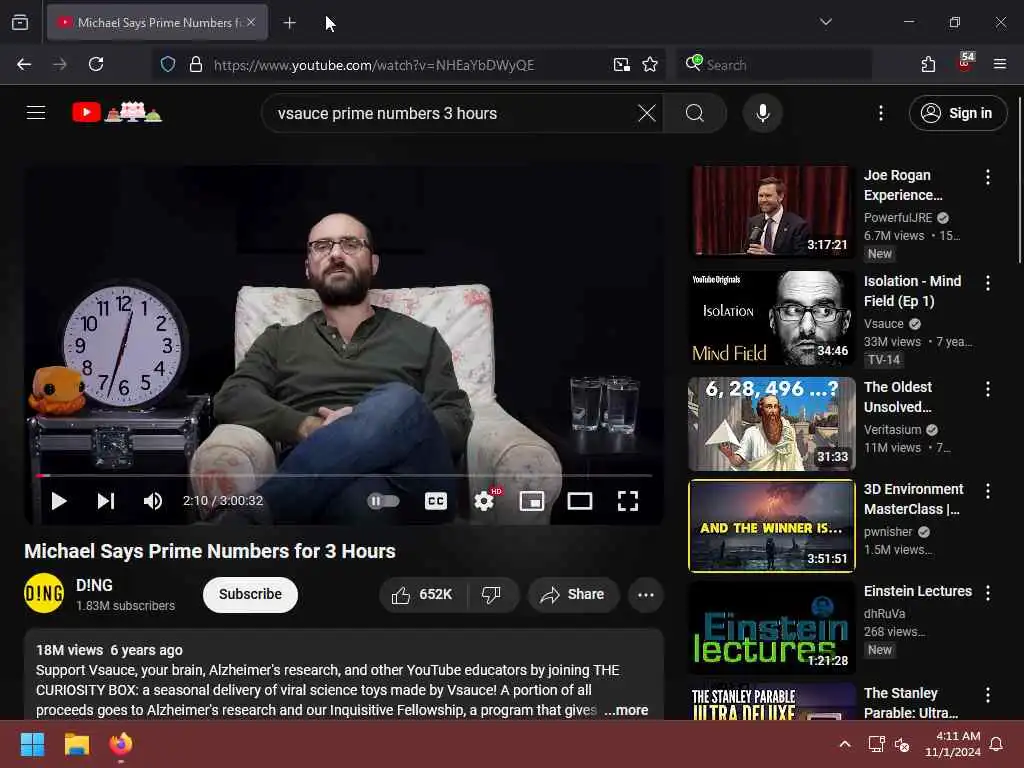
Task: Bookmark this page with star
Action: pyautogui.click(x=650, y=64)
